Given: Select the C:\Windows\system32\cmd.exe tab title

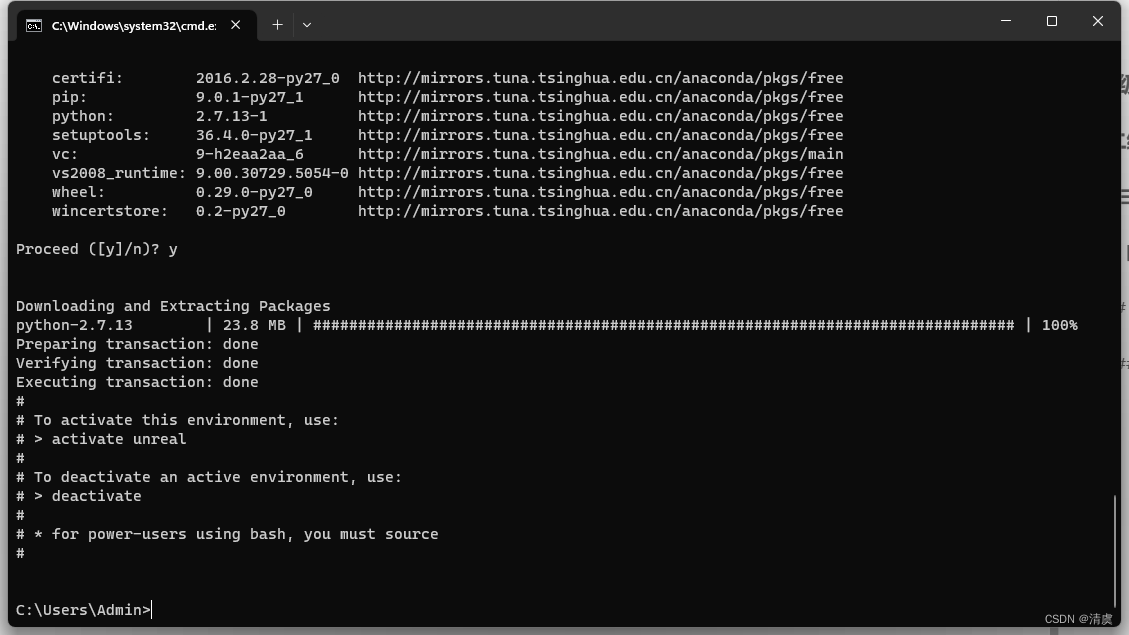Looking at the screenshot, I should tap(135, 25).
